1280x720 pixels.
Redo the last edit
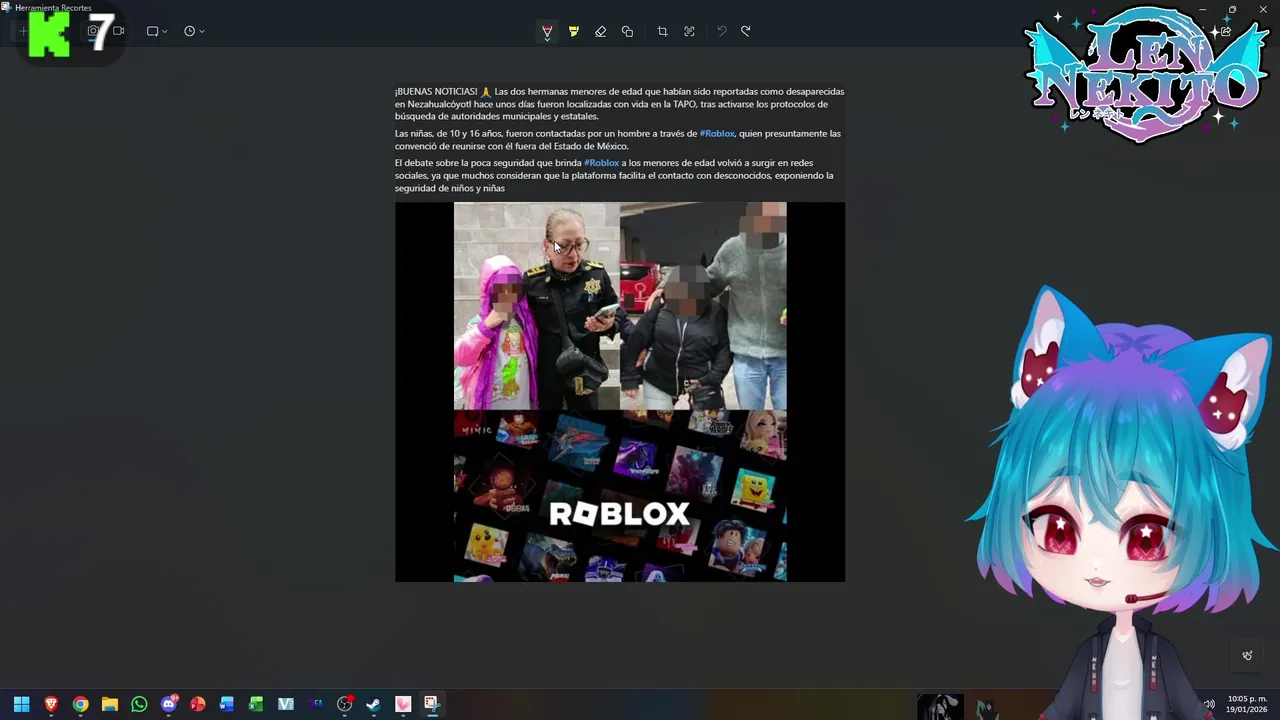(746, 32)
